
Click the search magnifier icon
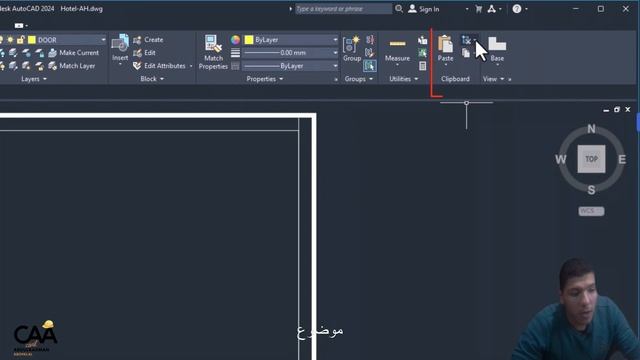click(x=399, y=9)
